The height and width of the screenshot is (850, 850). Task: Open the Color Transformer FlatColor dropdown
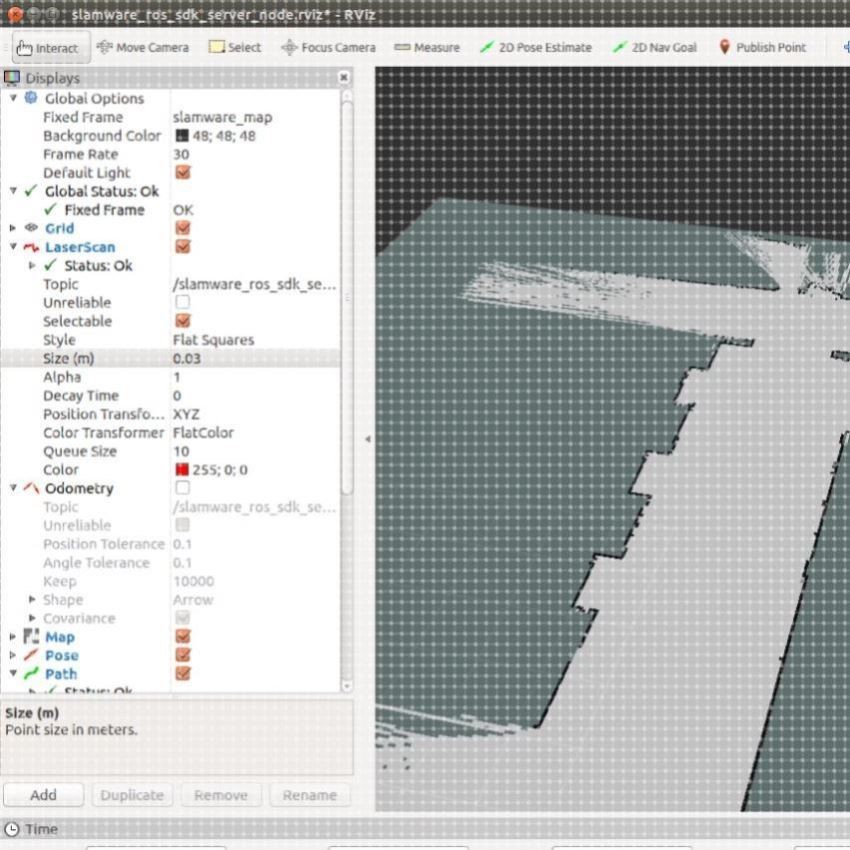coord(203,433)
